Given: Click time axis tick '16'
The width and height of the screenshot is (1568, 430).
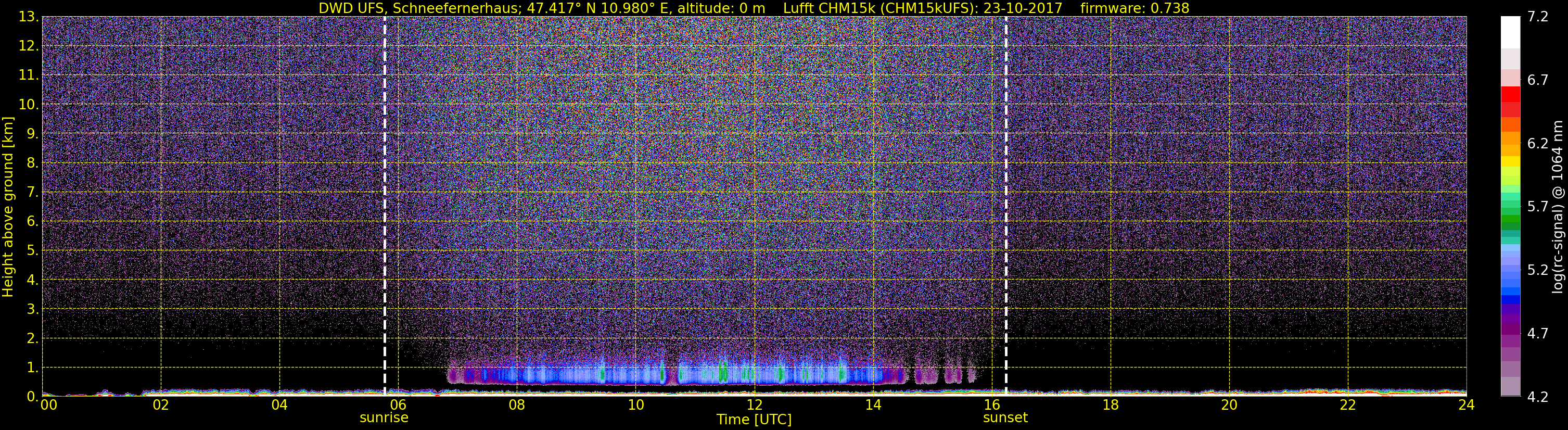Looking at the screenshot, I should (991, 405).
